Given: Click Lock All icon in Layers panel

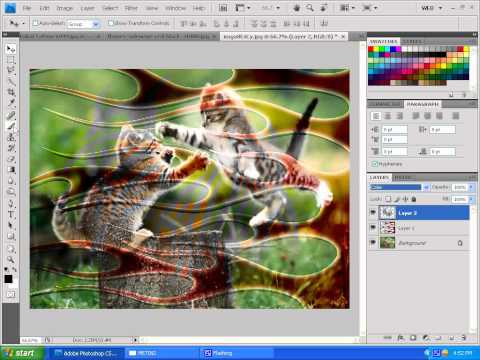Looking at the screenshot, I should (x=414, y=199).
